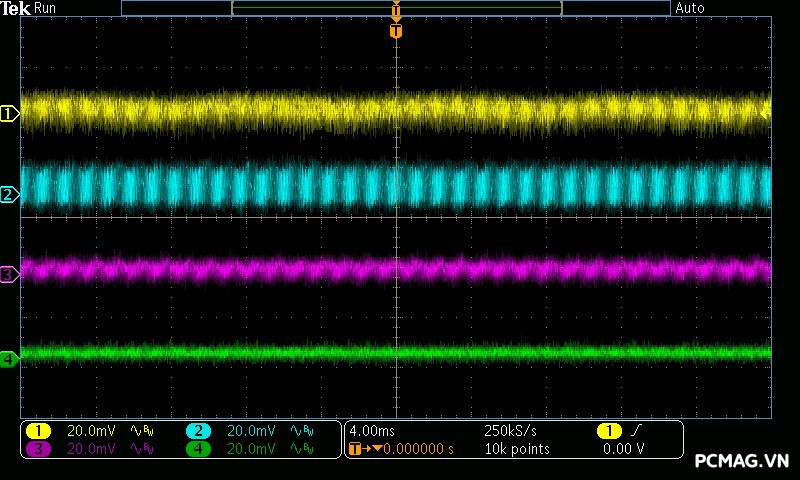The width and height of the screenshot is (800, 480).
Task: Click the cyan channel 2 badge
Action: [199, 431]
